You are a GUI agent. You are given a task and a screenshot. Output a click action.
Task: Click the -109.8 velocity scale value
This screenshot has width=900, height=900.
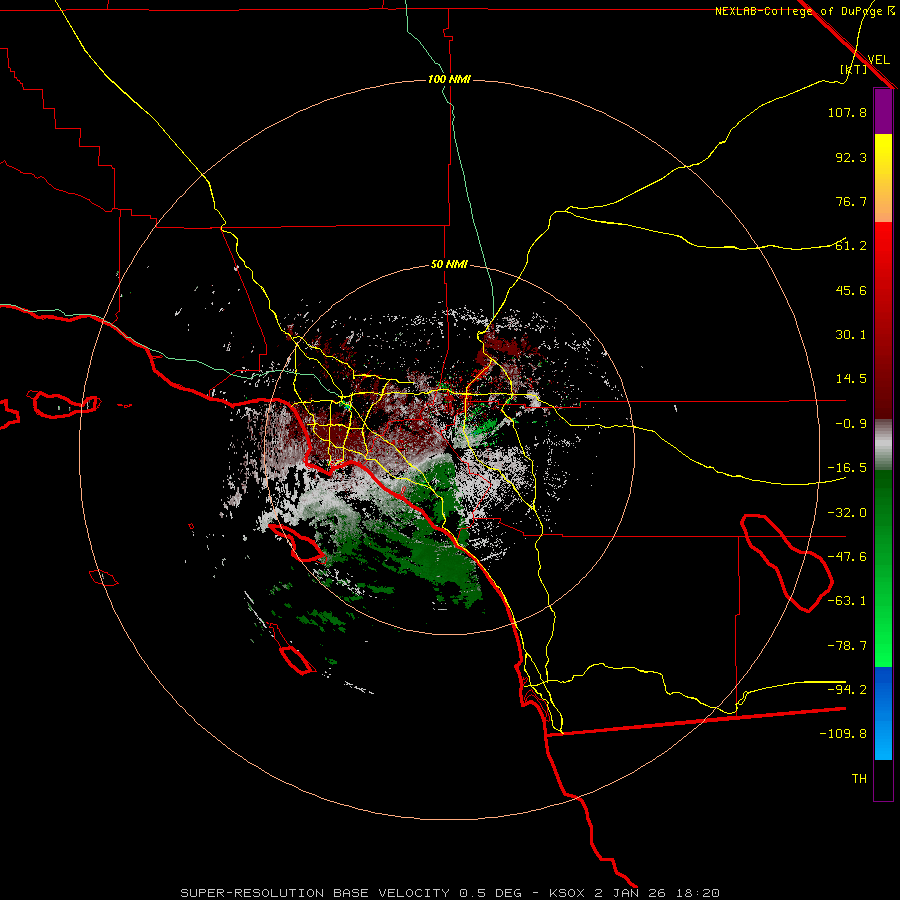843,734
